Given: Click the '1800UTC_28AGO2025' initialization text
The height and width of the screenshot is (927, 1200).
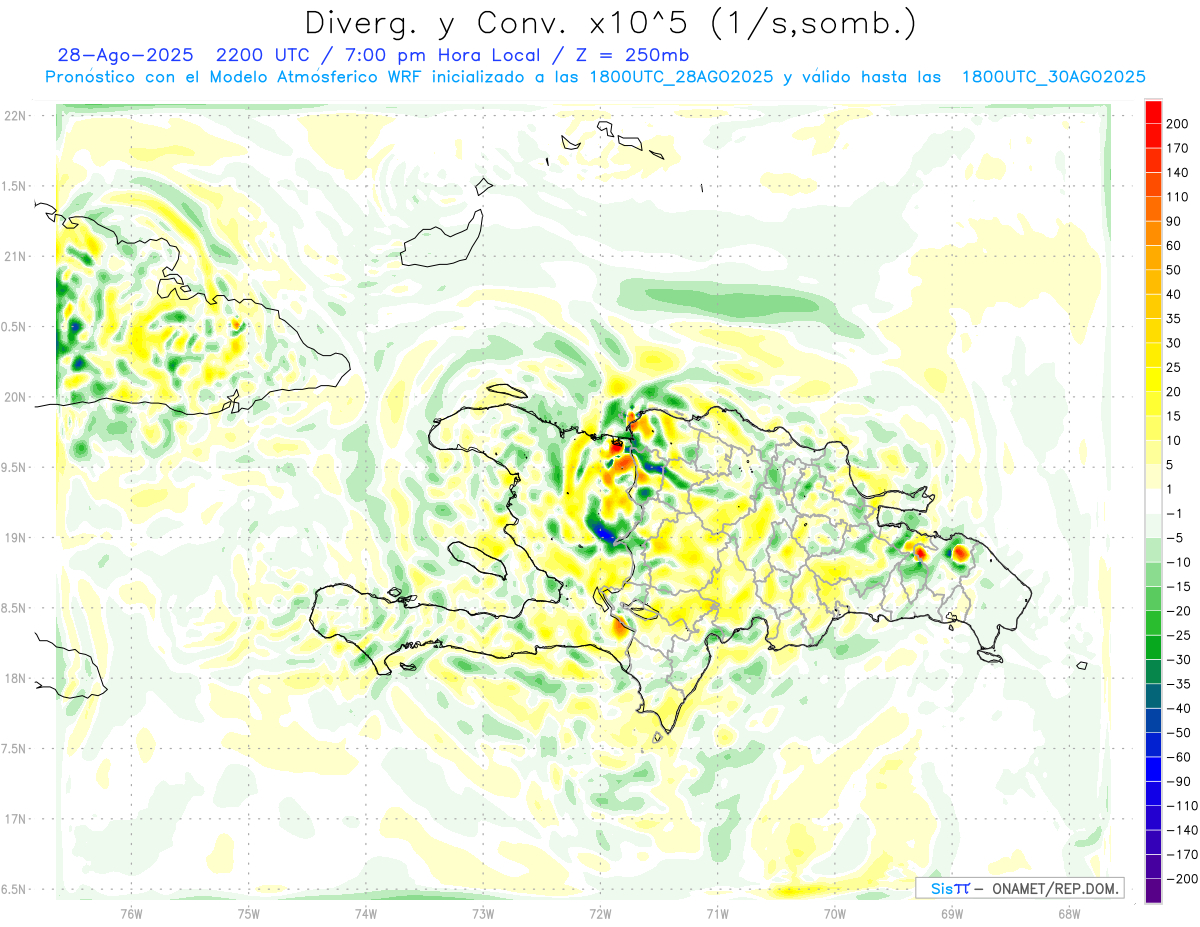Looking at the screenshot, I should pyautogui.click(x=681, y=77).
